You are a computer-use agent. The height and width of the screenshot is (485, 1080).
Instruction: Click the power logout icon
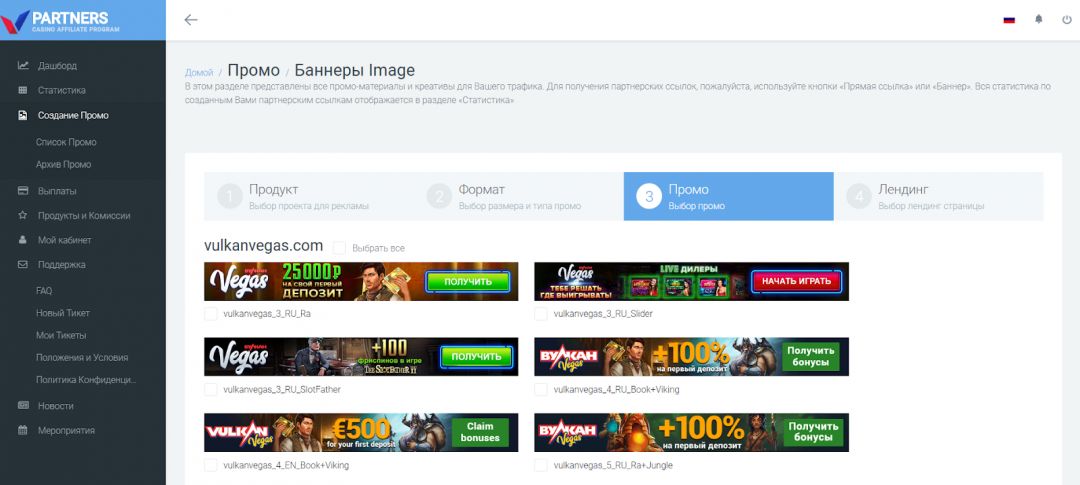click(x=1066, y=20)
